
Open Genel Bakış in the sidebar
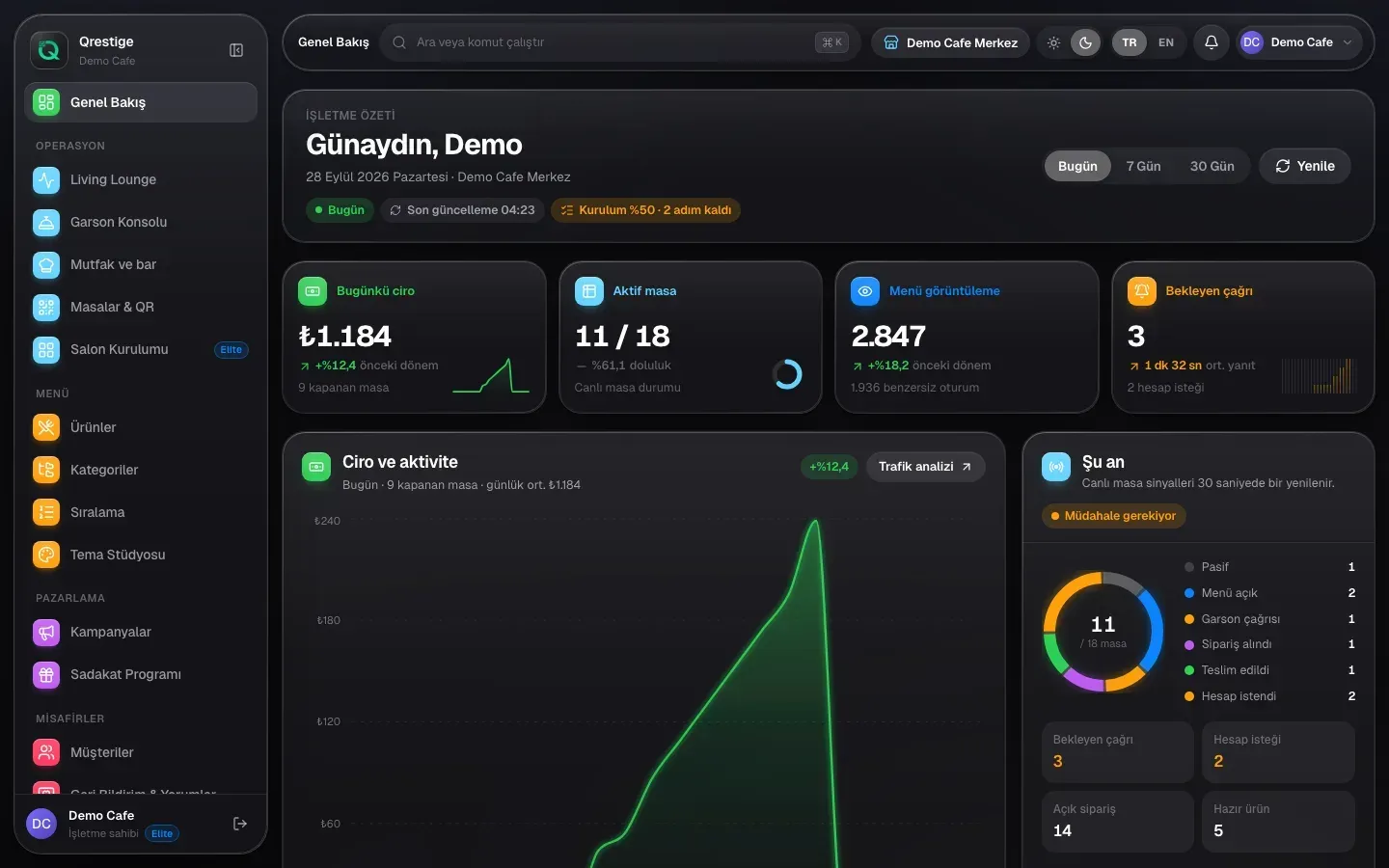(141, 102)
